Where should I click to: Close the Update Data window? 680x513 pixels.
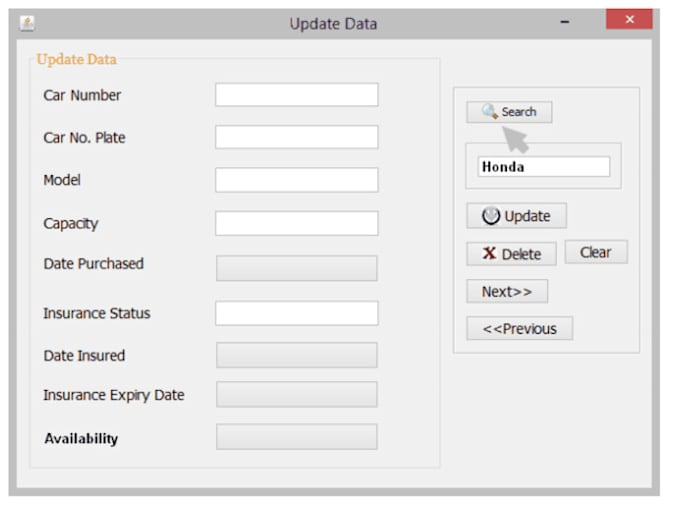click(629, 20)
